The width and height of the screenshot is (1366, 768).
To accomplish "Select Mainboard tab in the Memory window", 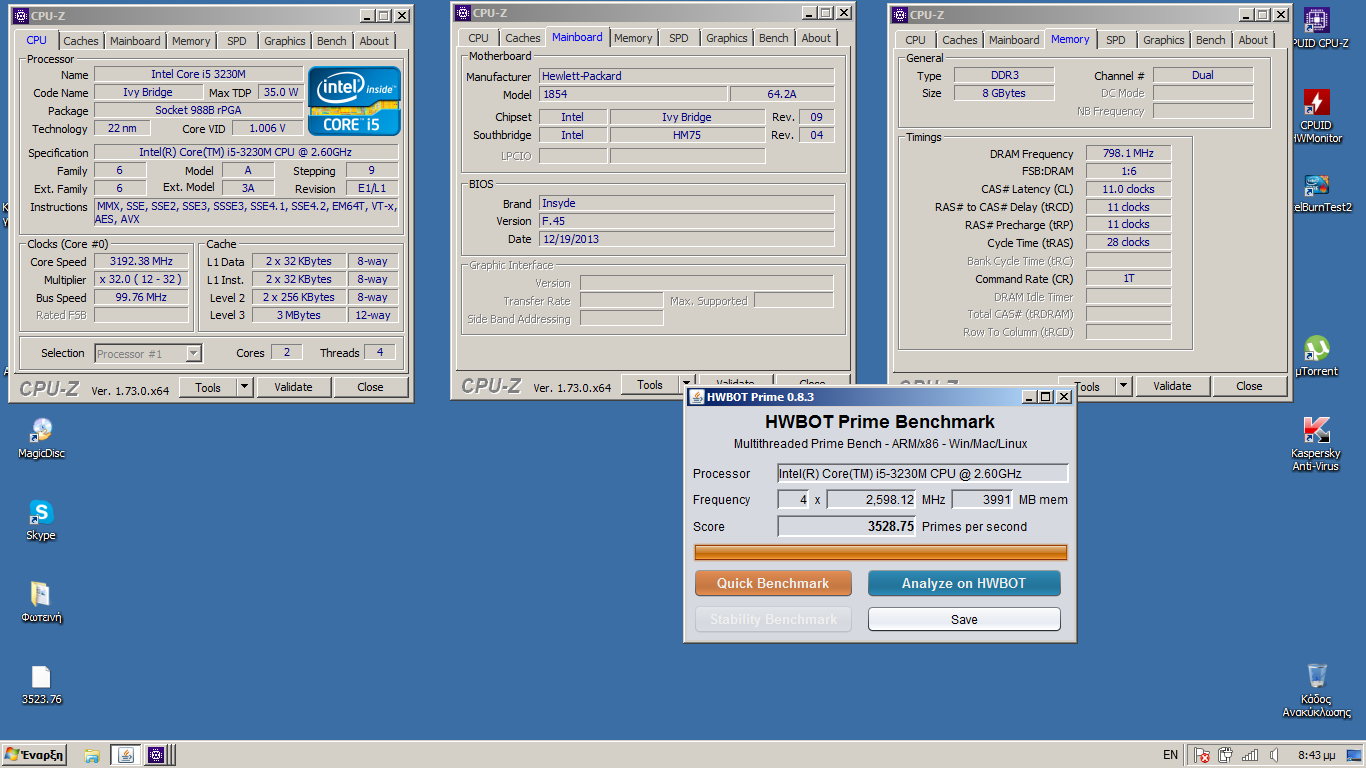I will click(x=1014, y=40).
